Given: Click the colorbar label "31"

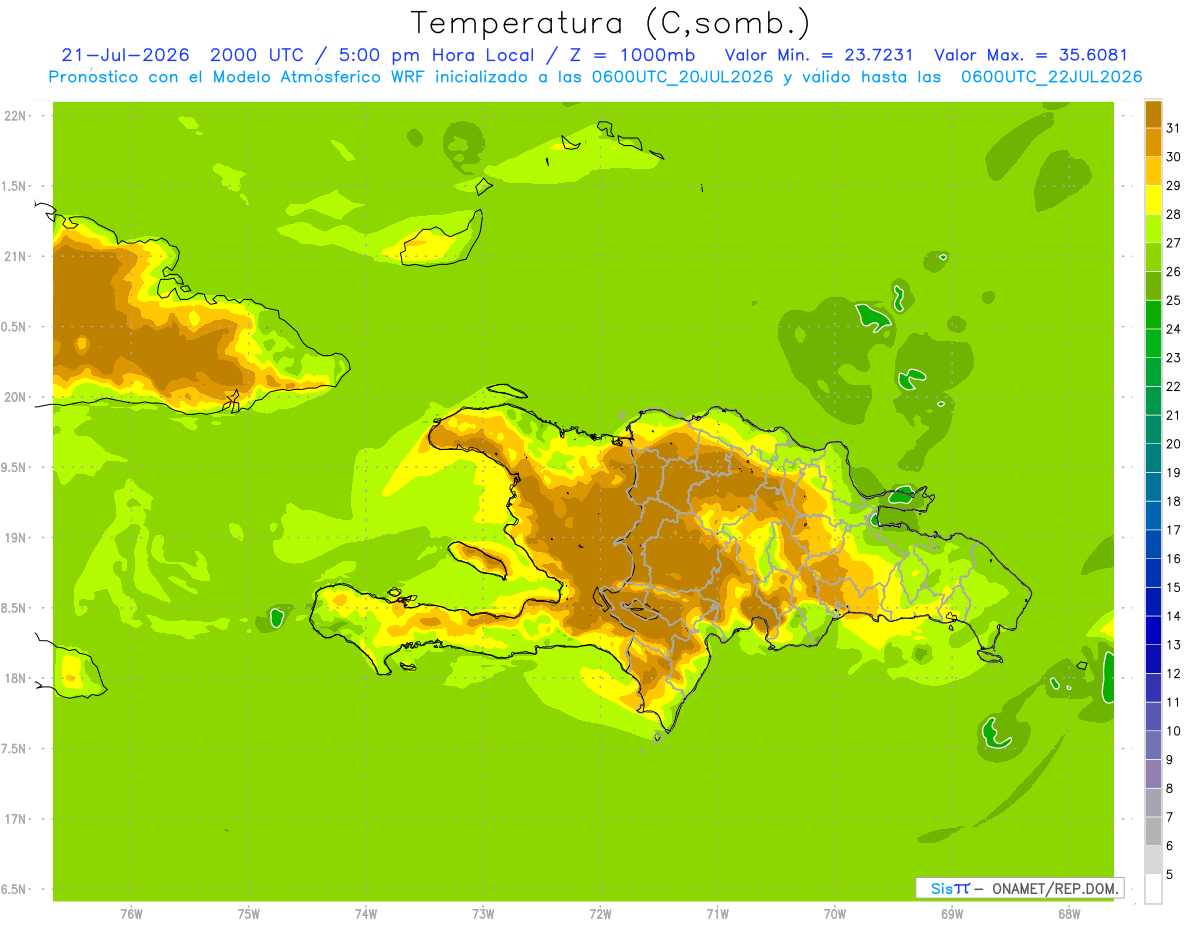Looking at the screenshot, I should point(1173,128).
